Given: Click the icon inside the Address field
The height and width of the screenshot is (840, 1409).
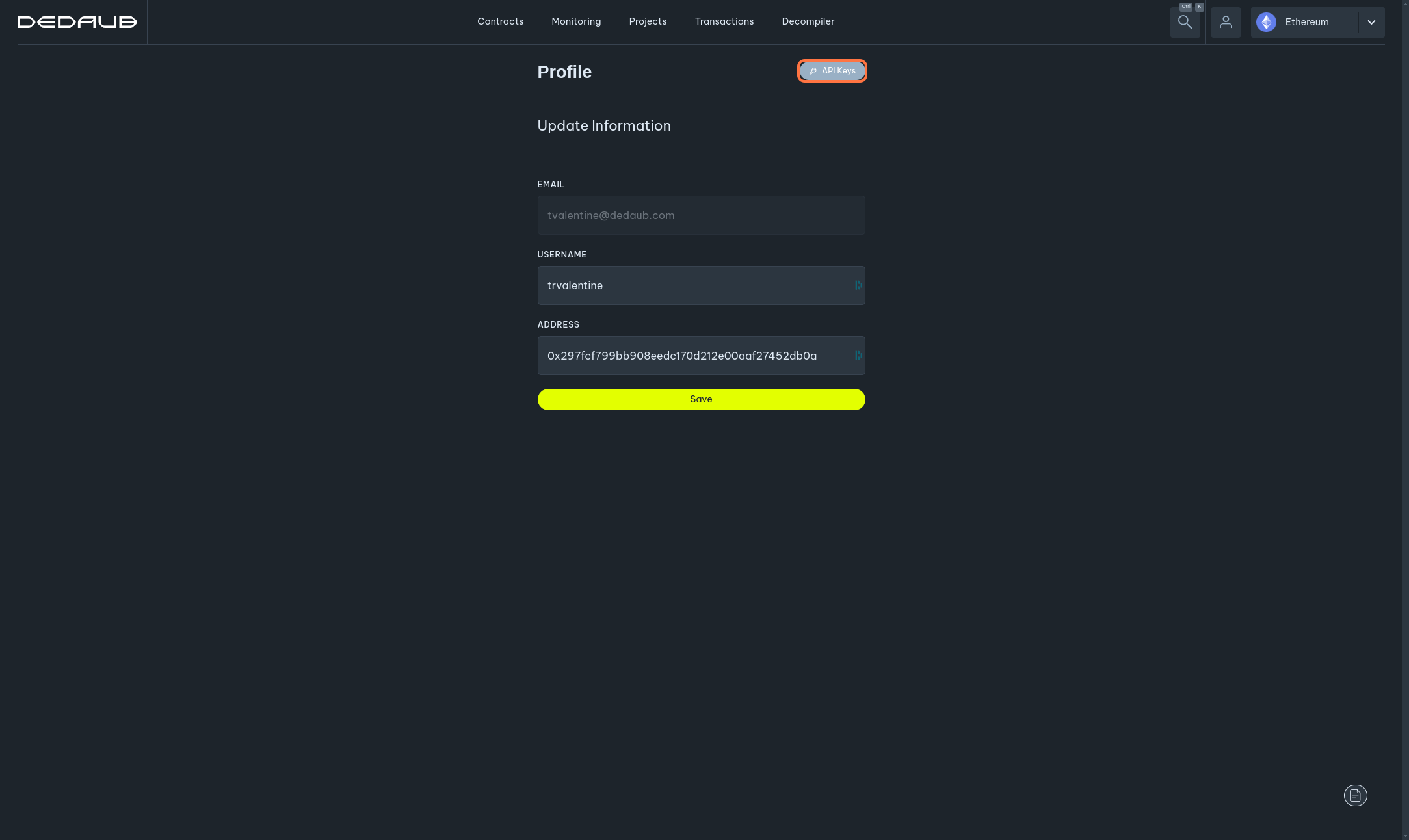Looking at the screenshot, I should [858, 356].
